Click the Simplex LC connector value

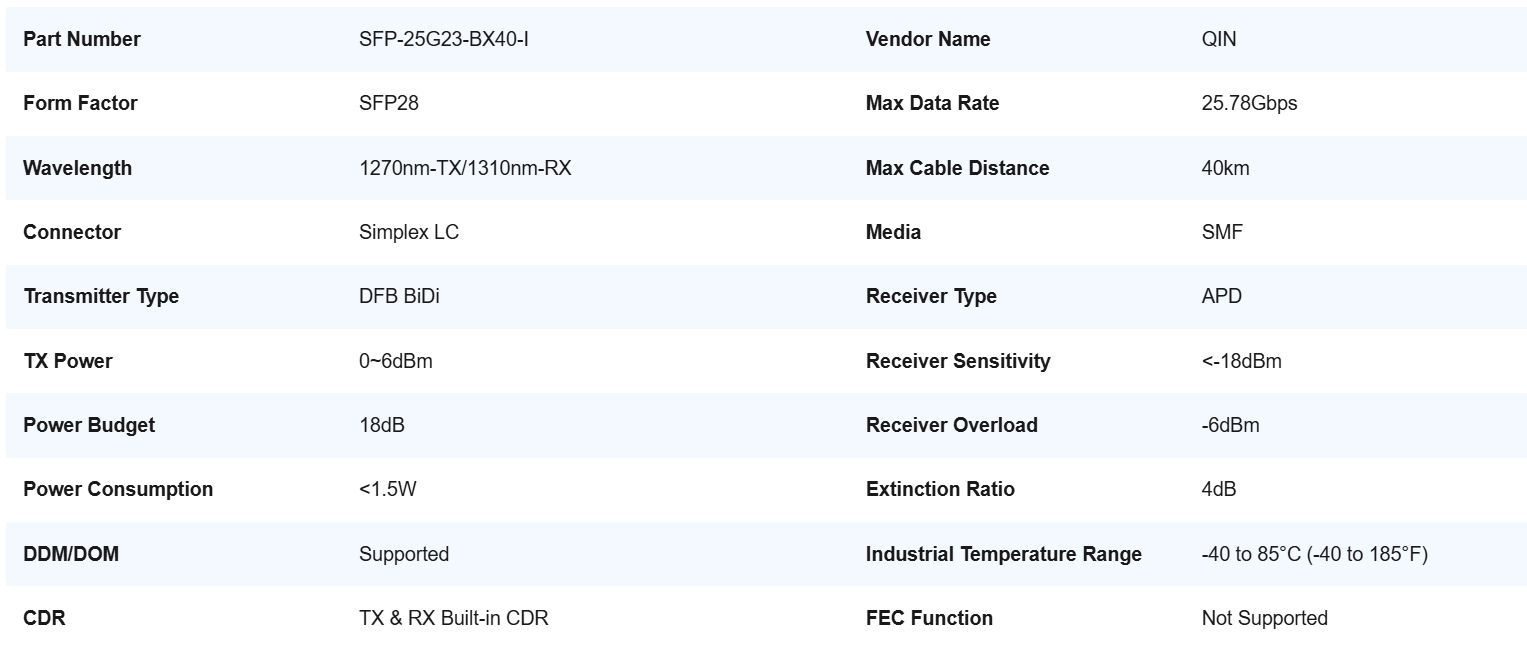point(409,232)
